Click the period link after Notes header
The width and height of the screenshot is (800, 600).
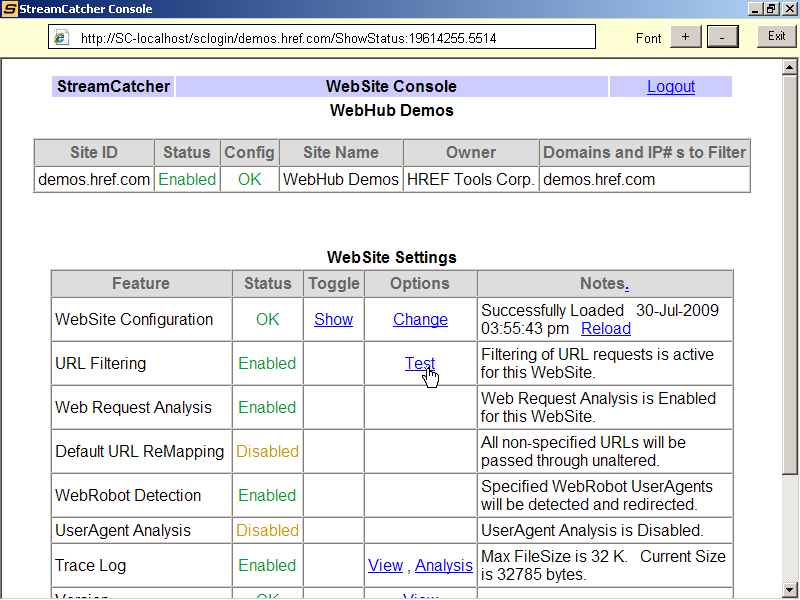627,284
